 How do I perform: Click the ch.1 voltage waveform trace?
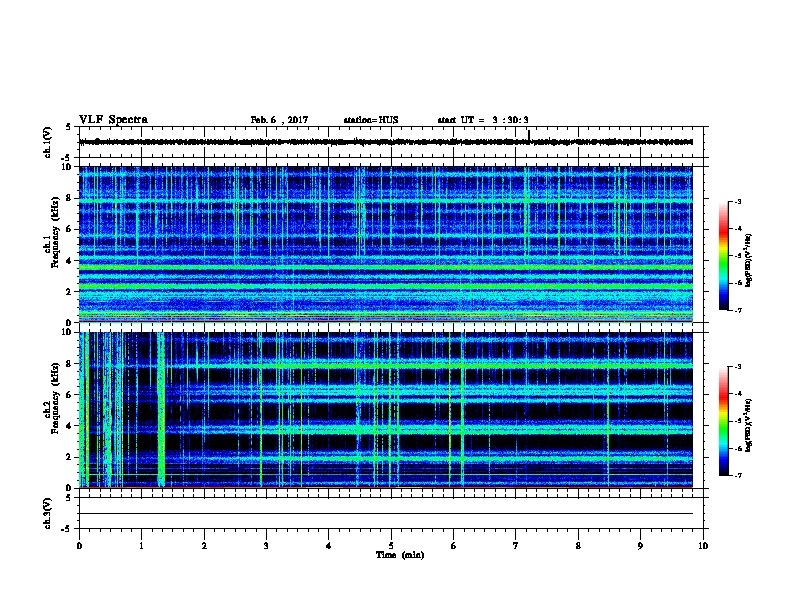(386, 142)
